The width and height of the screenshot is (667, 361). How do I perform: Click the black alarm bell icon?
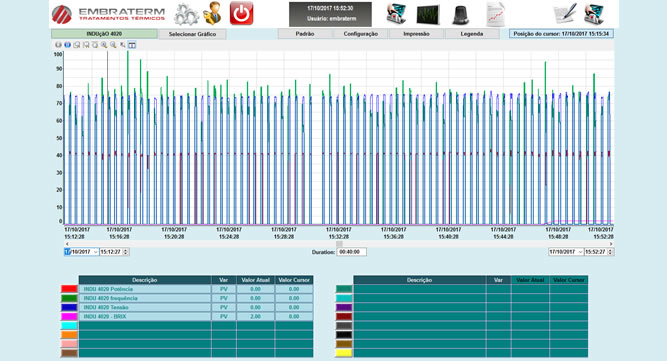[x=461, y=15]
